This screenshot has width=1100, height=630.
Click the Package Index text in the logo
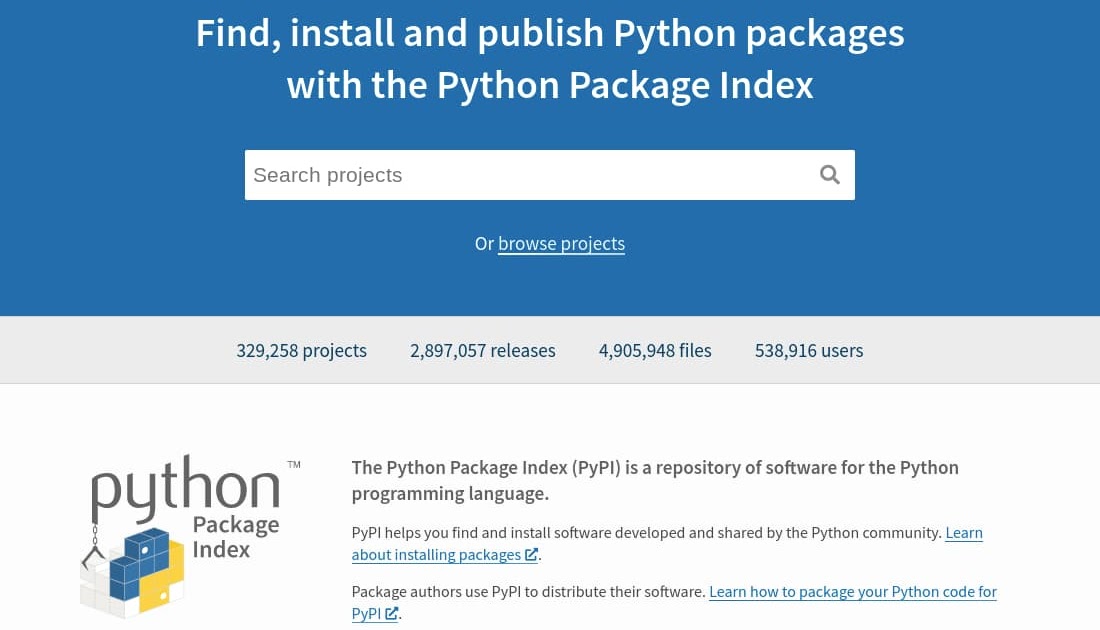pos(235,537)
